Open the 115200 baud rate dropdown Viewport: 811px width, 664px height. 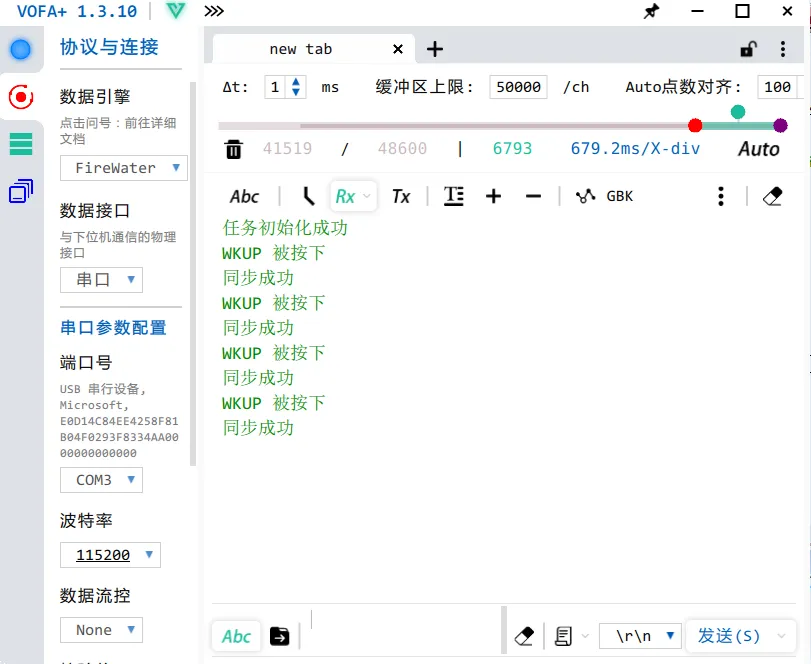110,555
